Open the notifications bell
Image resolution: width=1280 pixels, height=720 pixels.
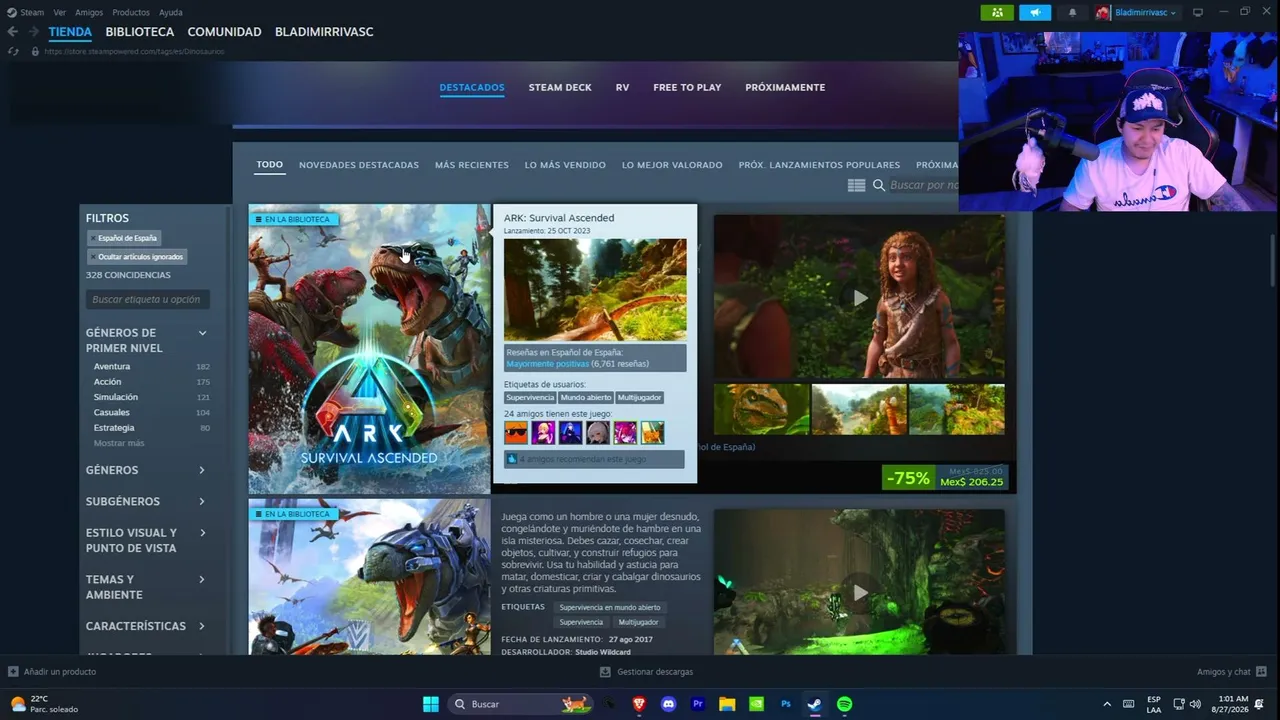click(x=1073, y=12)
